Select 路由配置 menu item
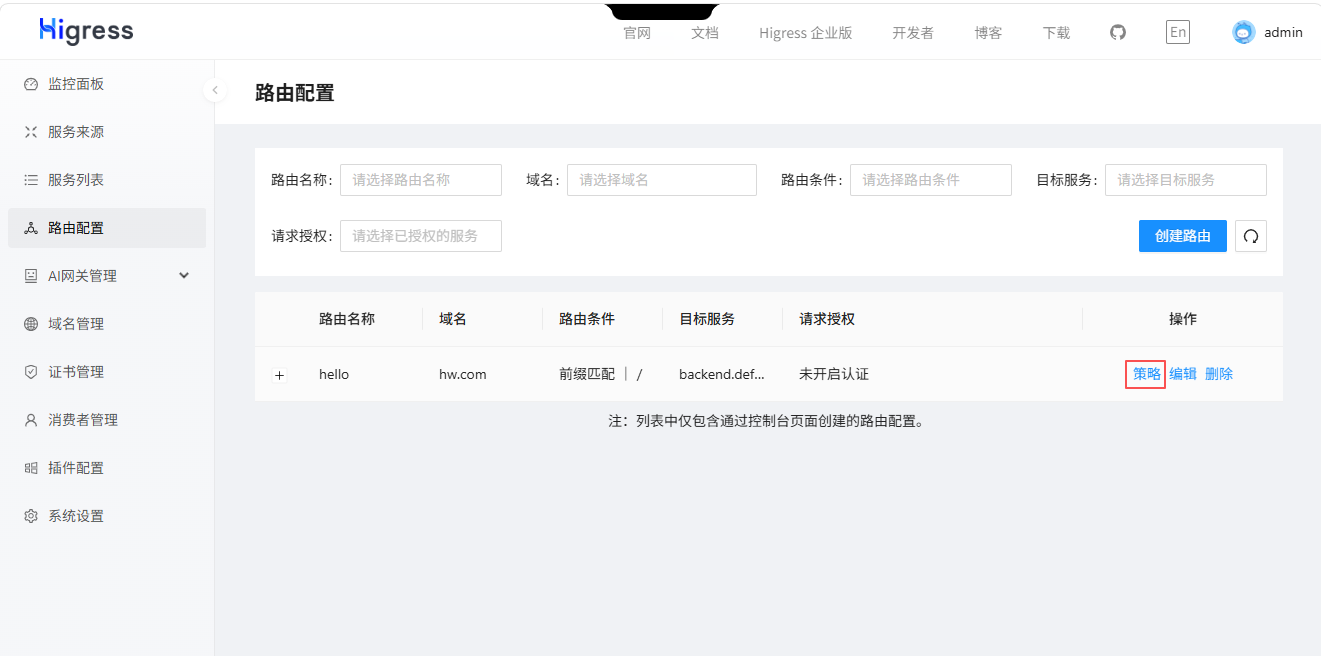This screenshot has width=1321, height=656. point(107,228)
